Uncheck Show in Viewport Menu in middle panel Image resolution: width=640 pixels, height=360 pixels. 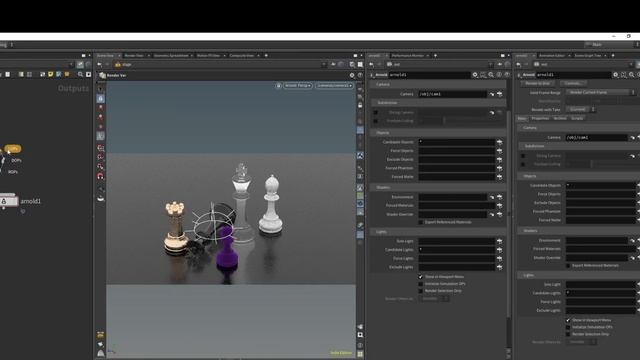(x=420, y=277)
